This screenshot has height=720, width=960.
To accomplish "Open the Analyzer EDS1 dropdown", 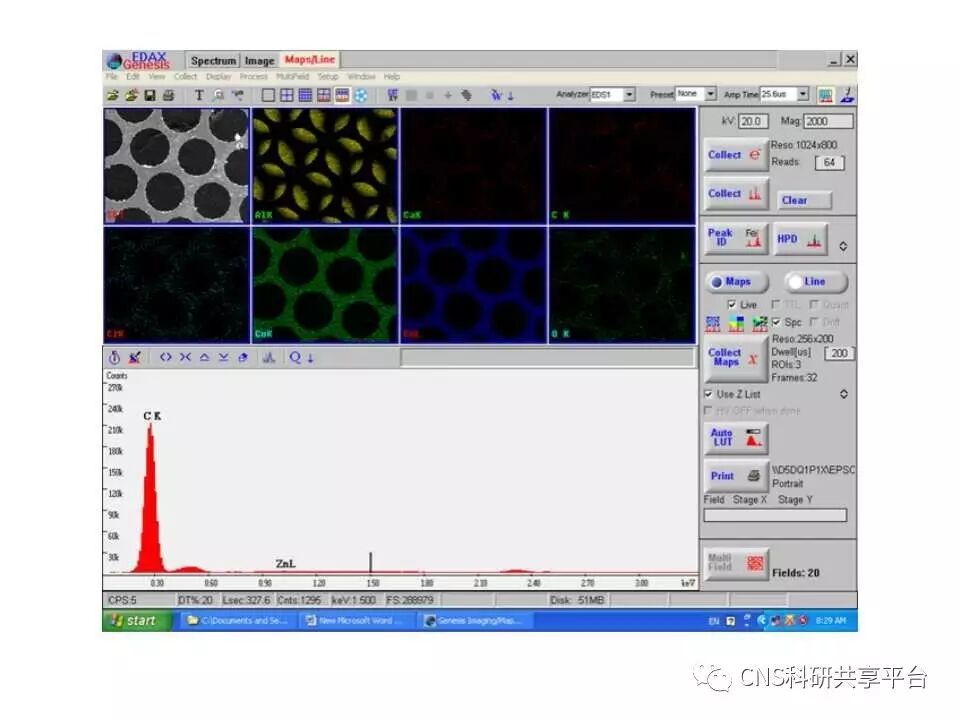I will [629, 94].
